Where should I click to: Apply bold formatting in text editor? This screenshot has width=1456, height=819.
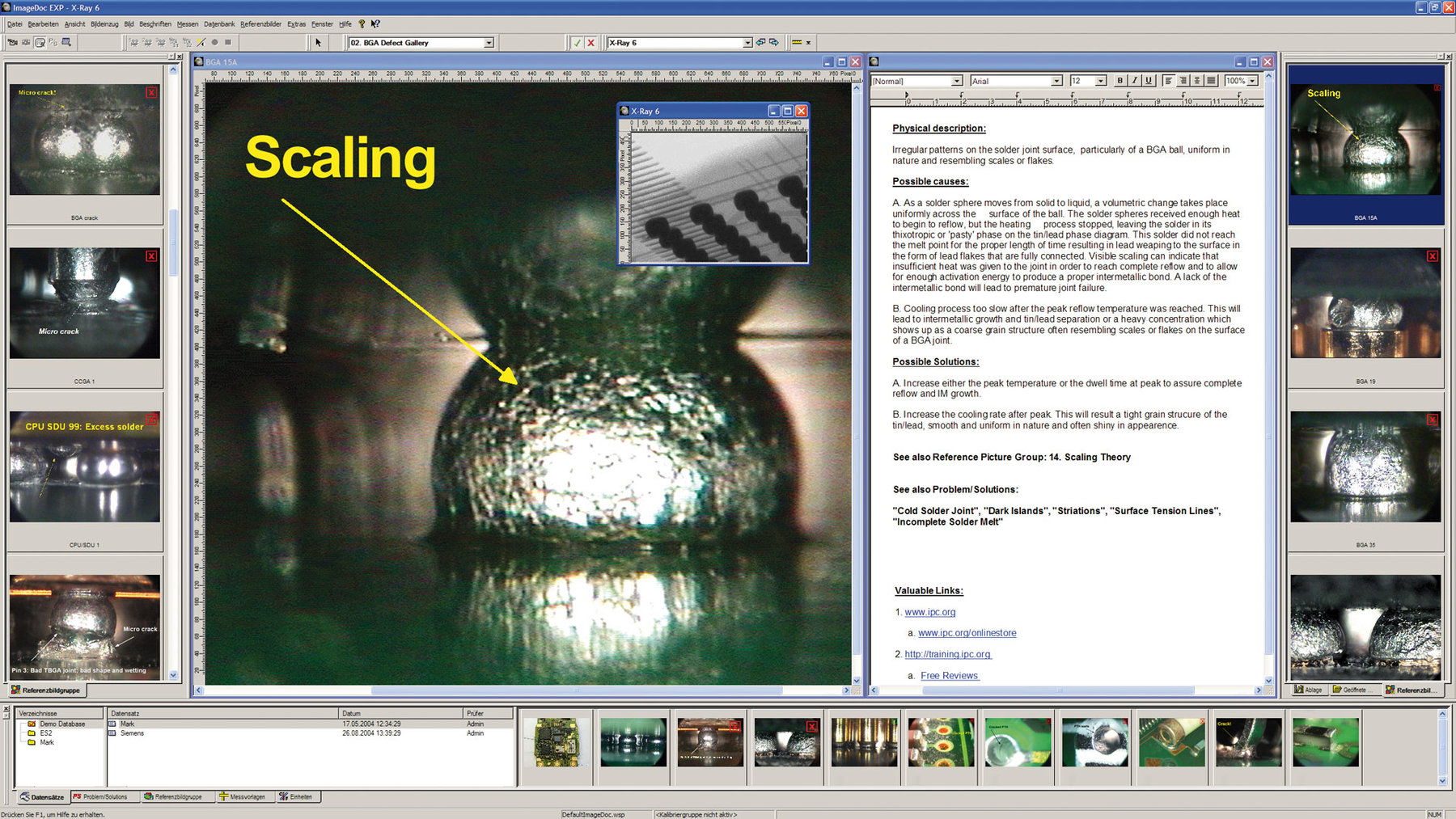coord(1120,81)
